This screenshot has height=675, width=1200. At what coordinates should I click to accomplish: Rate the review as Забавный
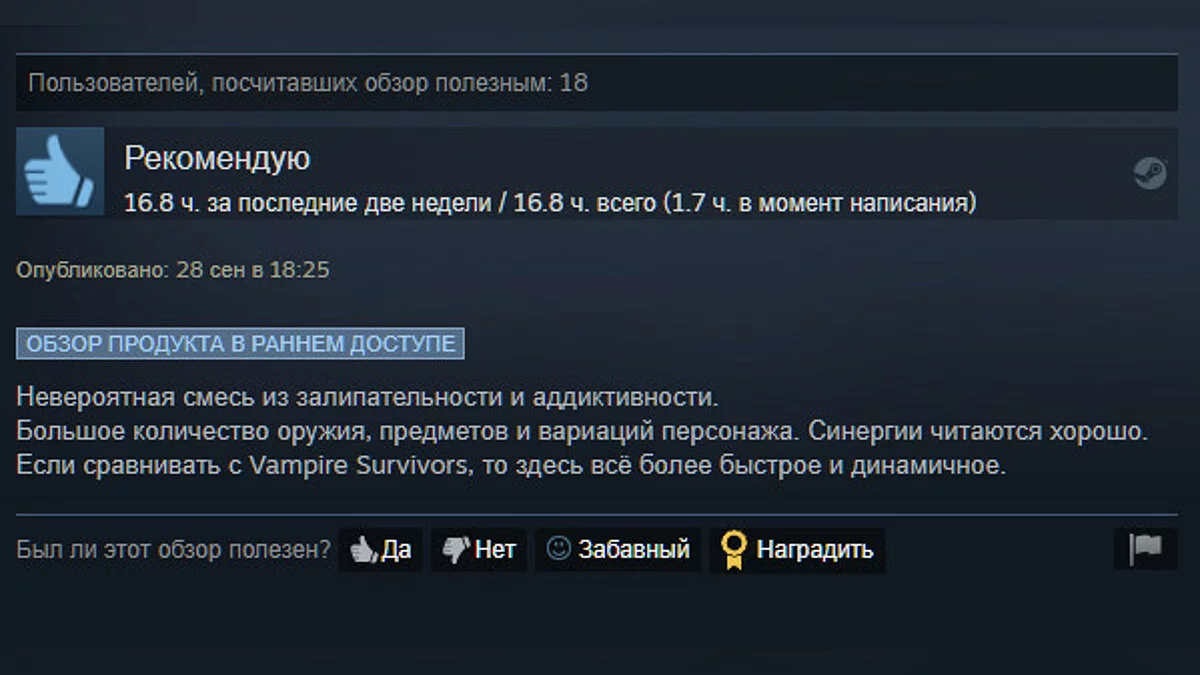pos(617,550)
